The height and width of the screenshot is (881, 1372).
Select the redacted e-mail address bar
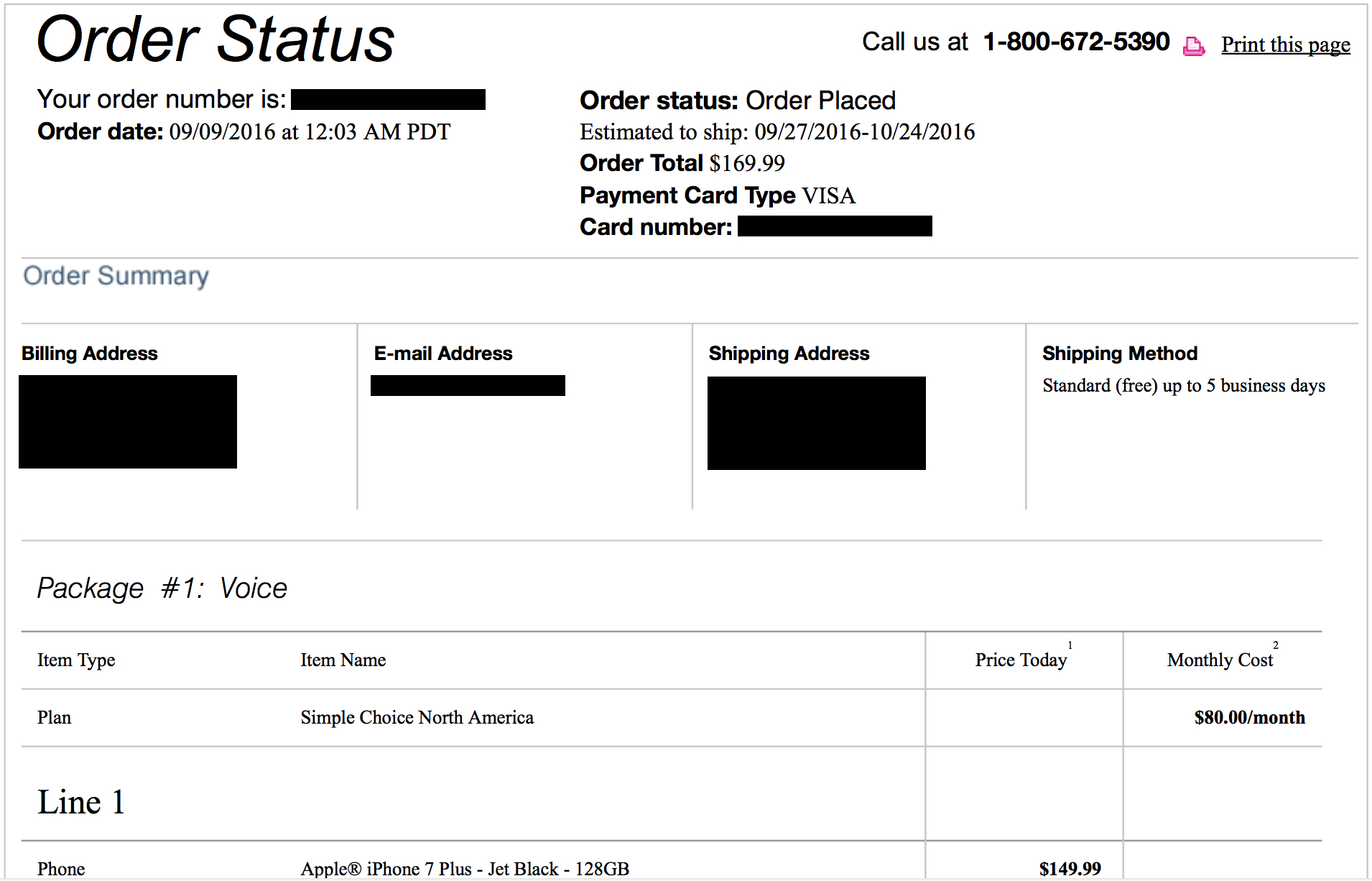(x=468, y=386)
